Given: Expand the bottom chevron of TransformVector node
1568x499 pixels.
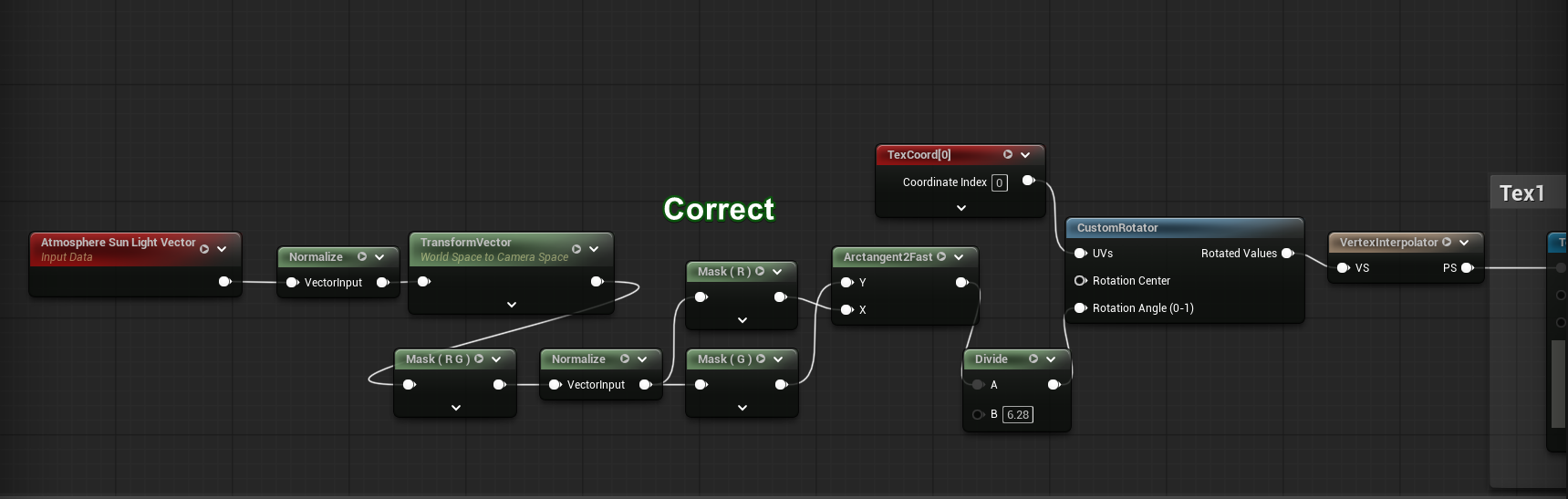Looking at the screenshot, I should (511, 305).
